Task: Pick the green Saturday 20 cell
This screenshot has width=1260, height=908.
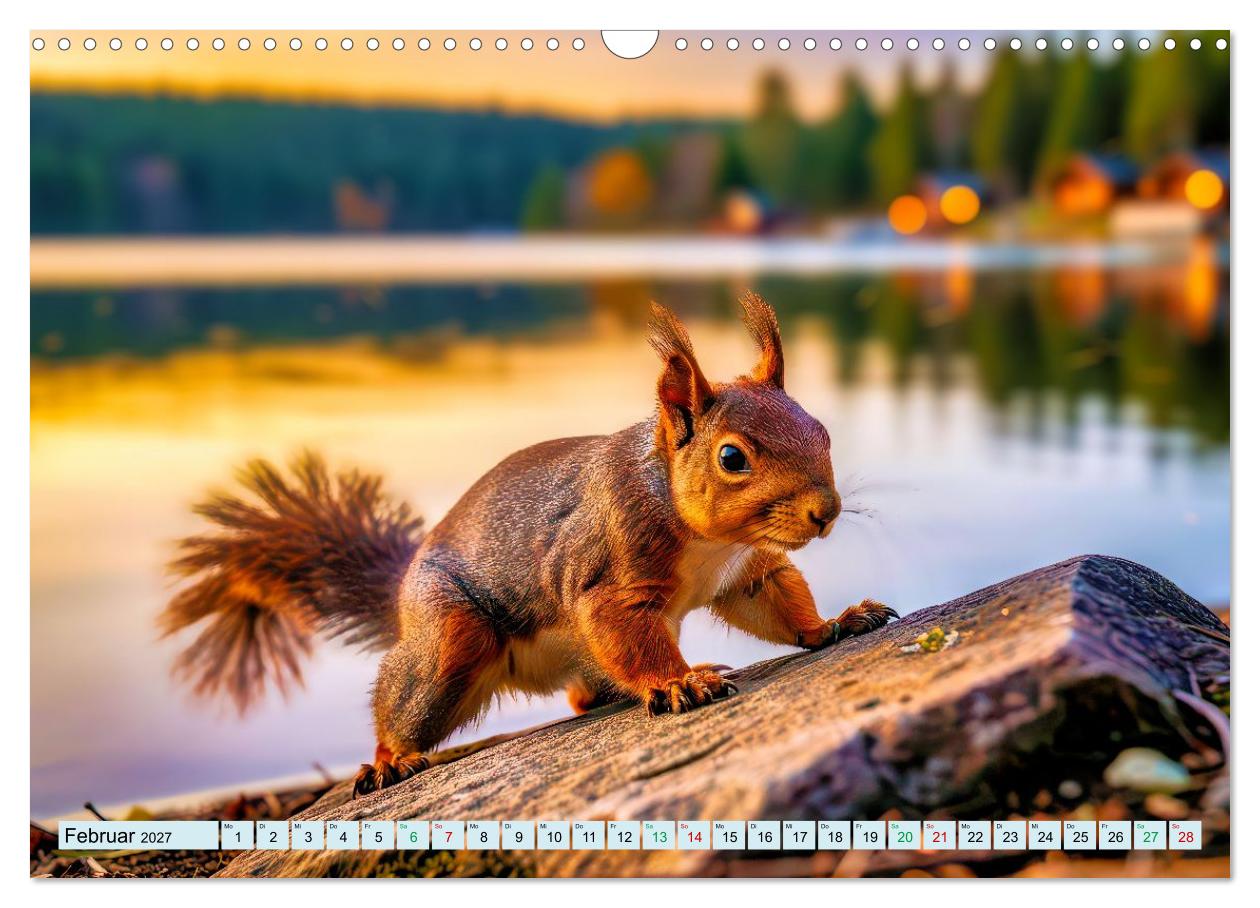Action: point(904,836)
